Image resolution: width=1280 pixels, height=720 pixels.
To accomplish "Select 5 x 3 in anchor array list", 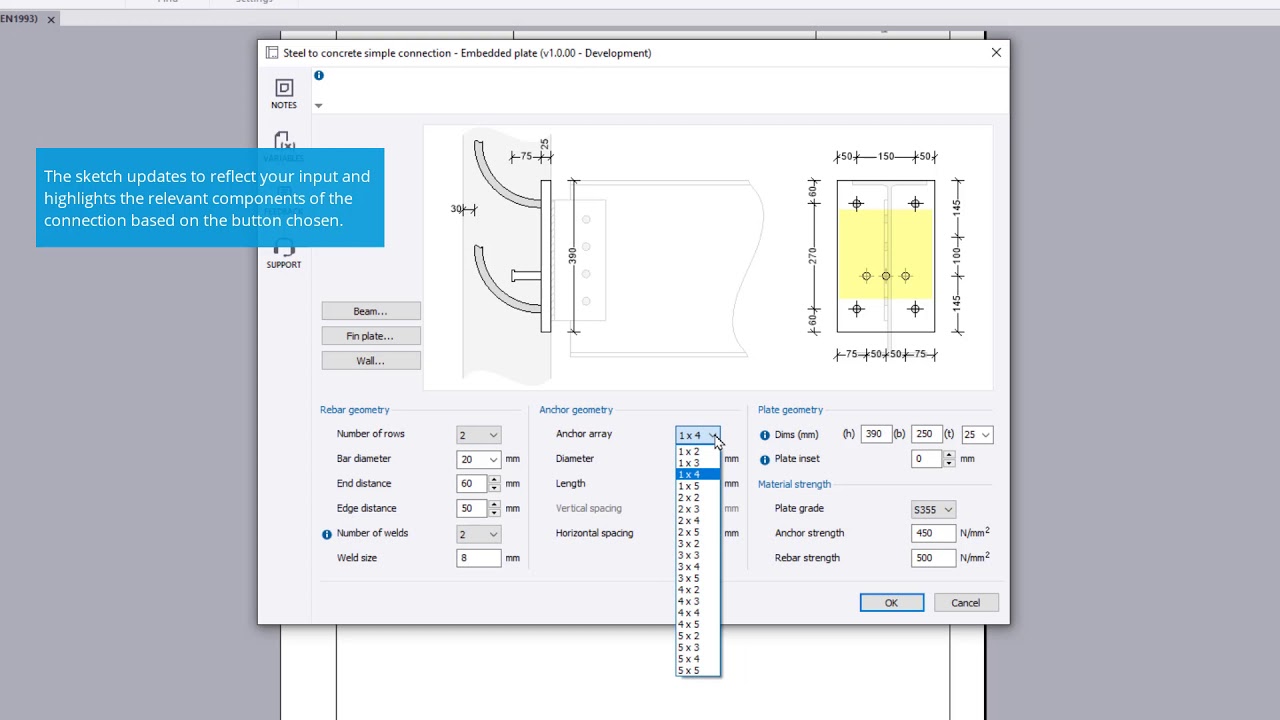I will coord(697,647).
